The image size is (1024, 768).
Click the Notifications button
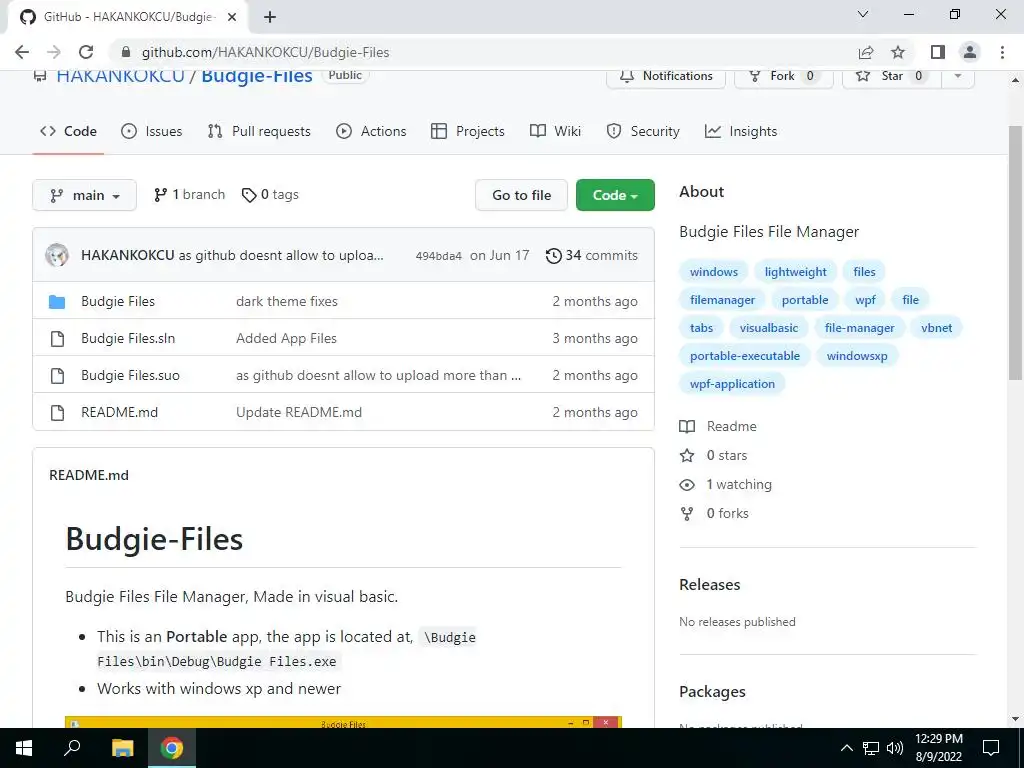tap(666, 76)
